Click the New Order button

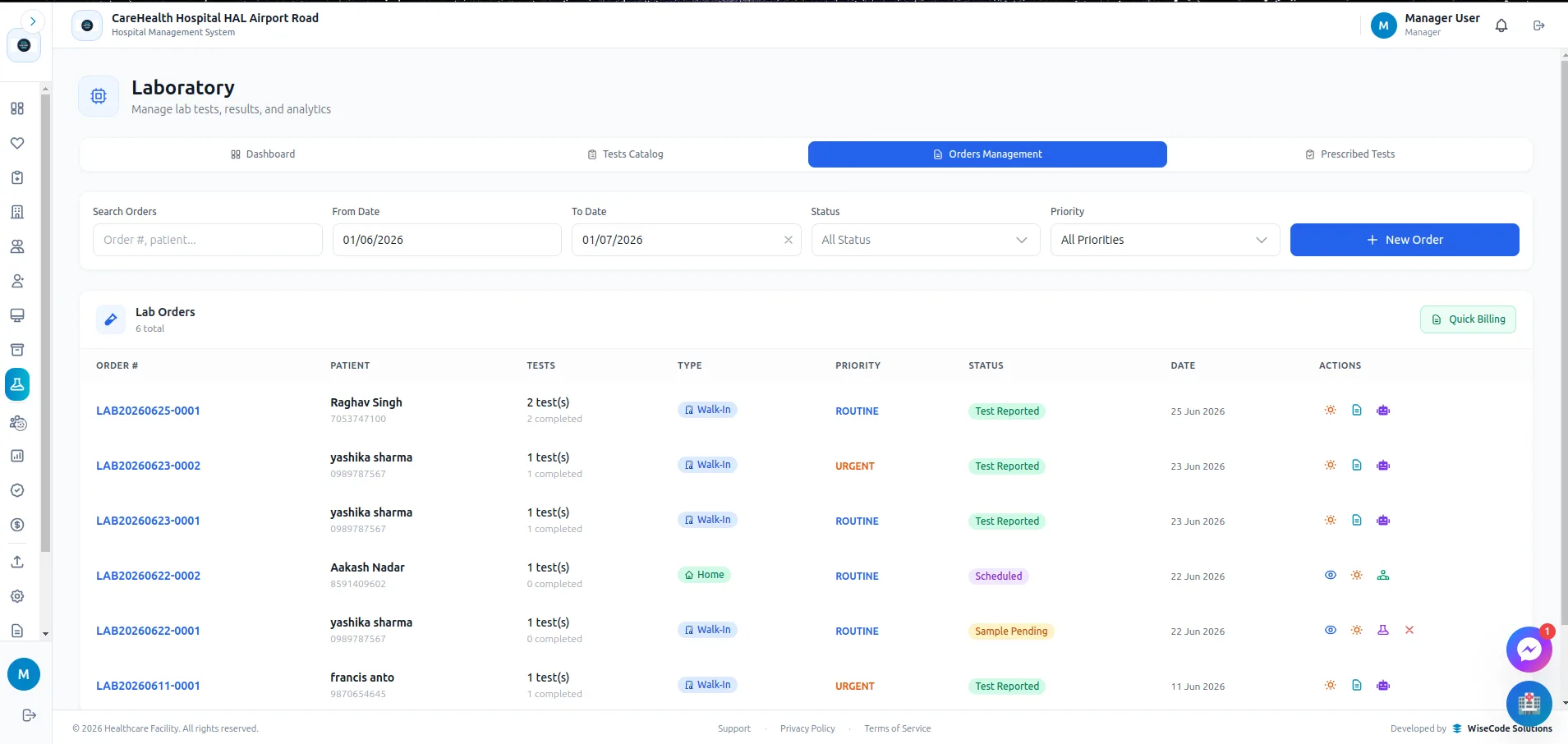point(1405,240)
